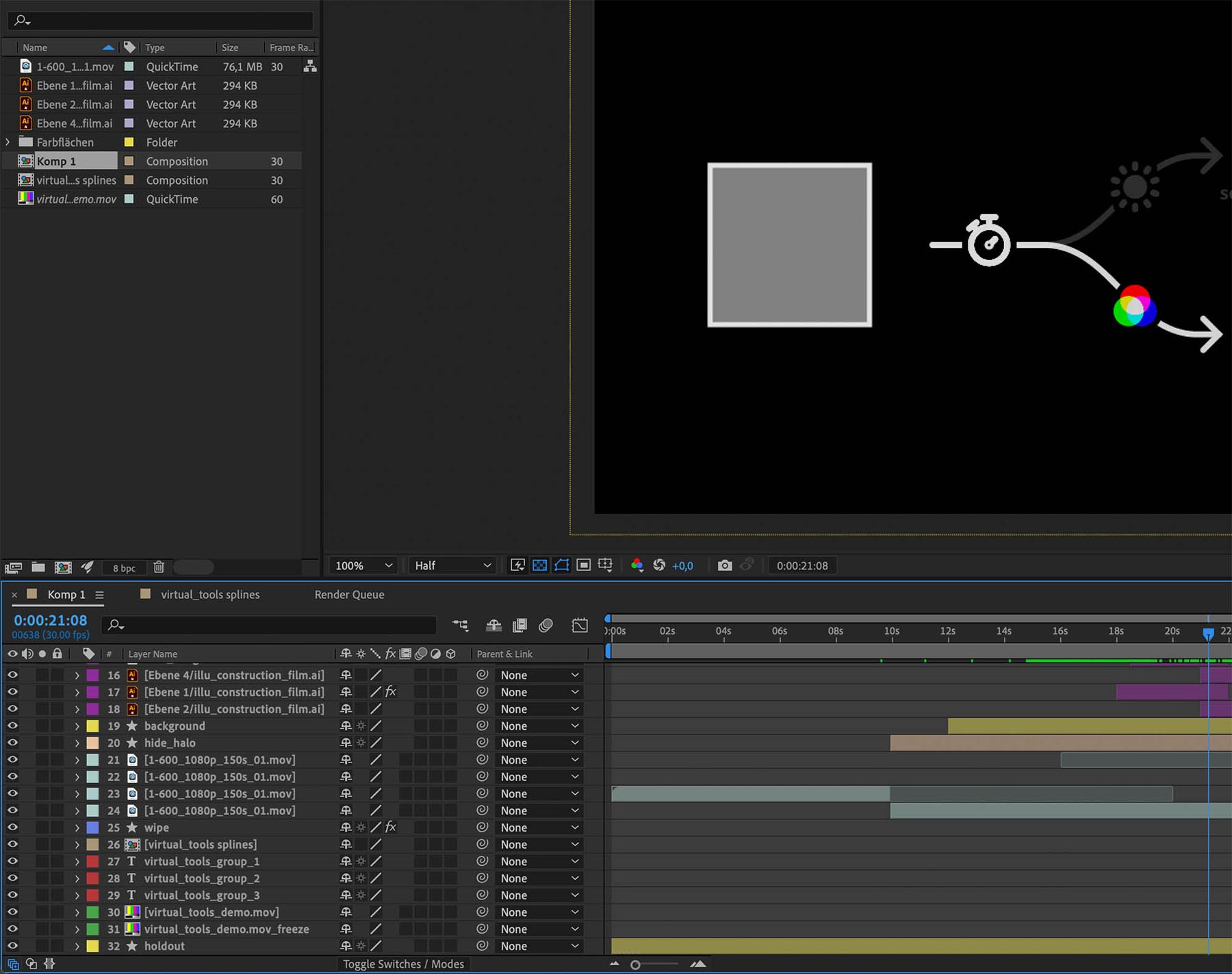Click pick whip icon for background layer
This screenshot has width=1232, height=974.
[483, 726]
